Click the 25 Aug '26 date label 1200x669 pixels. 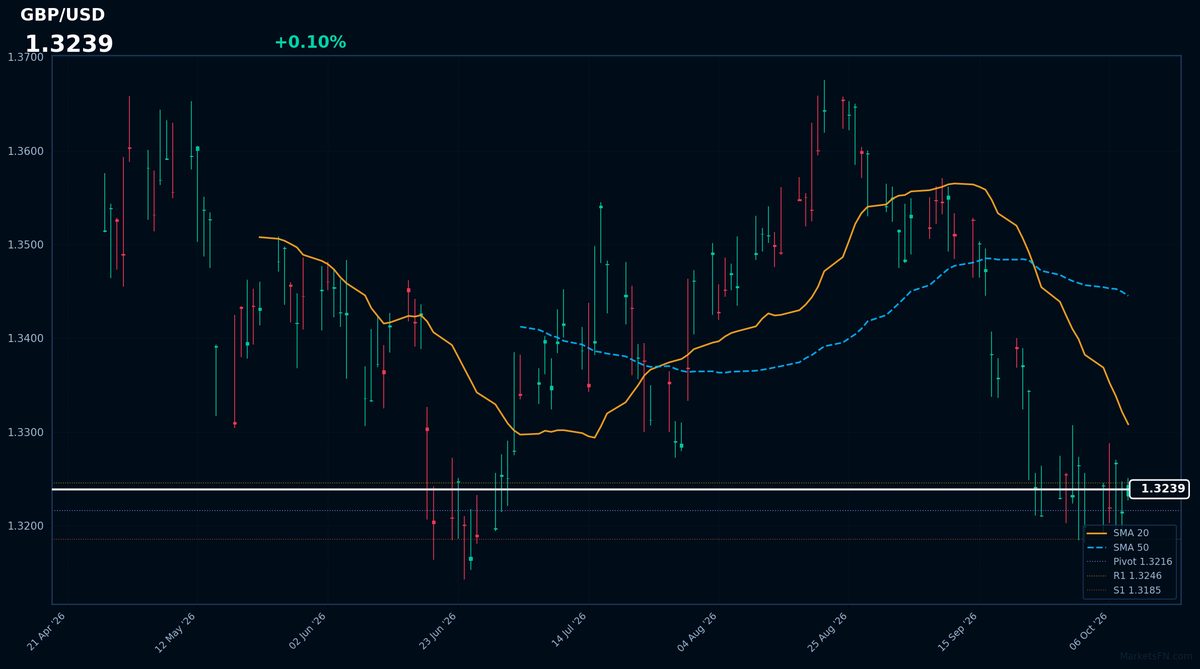(x=827, y=632)
